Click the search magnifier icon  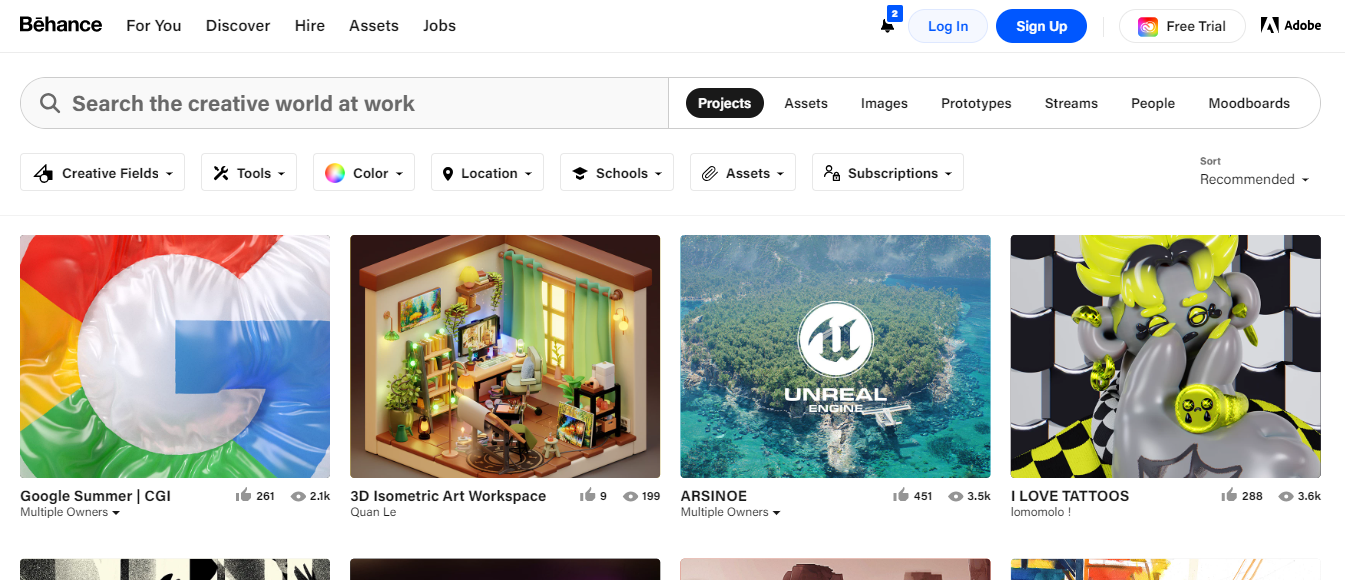pos(50,103)
